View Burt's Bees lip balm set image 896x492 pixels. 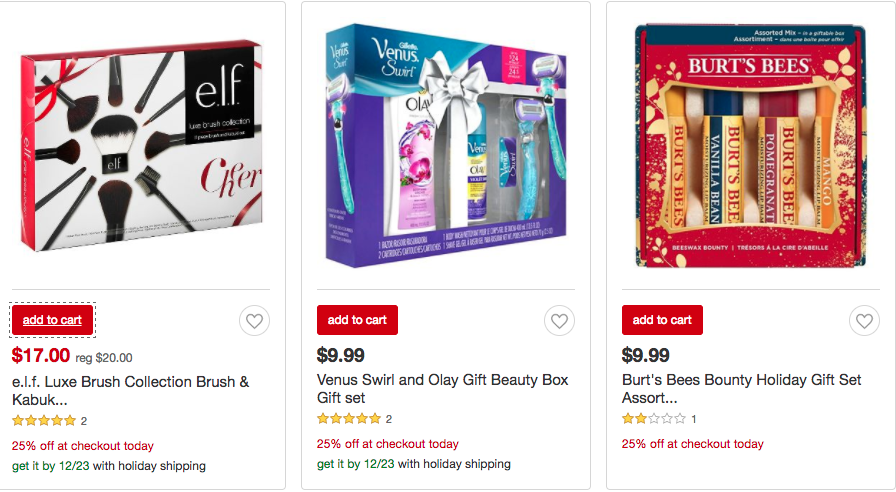[751, 146]
